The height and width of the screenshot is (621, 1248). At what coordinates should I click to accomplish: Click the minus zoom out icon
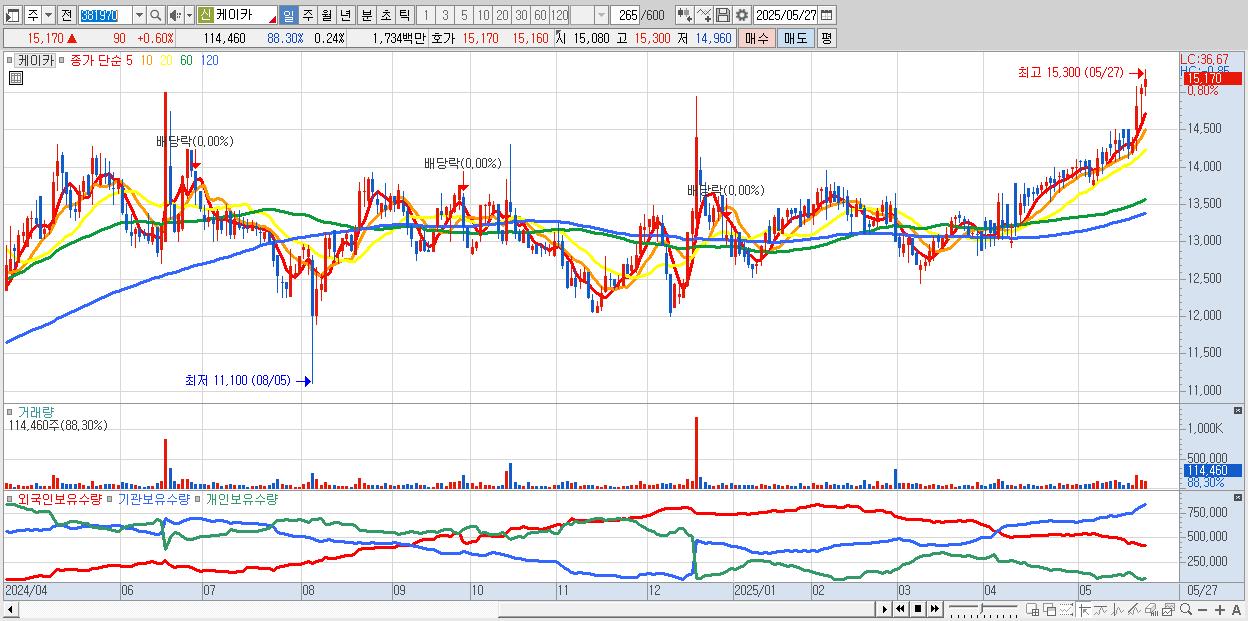pyautogui.click(x=1203, y=609)
